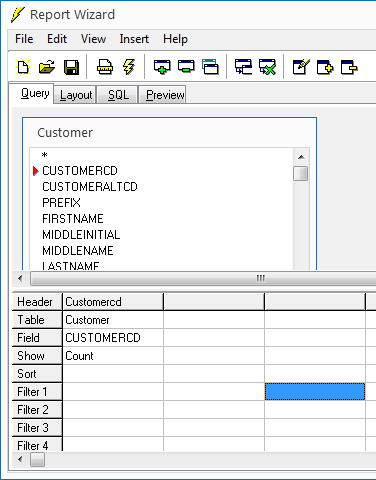The width and height of the screenshot is (376, 480).
Task: Select the asterisk all-fields entry
Action: click(44, 155)
